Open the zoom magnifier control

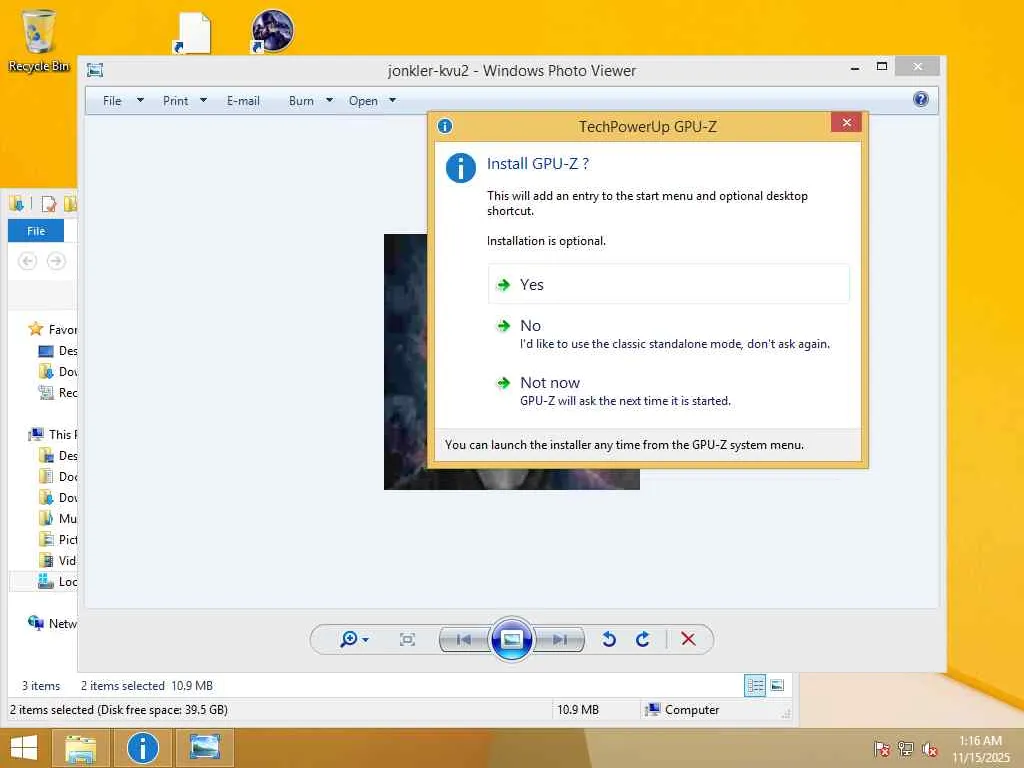point(349,639)
